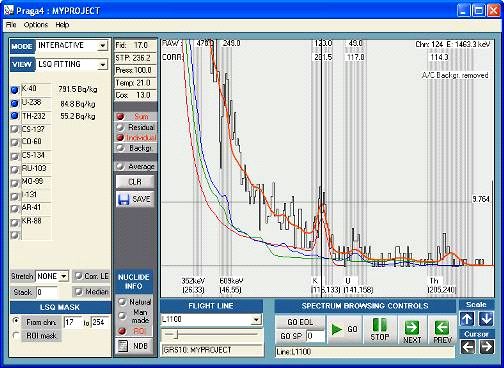This screenshot has height=368, width=504.
Task: Open the Flight Line dropdown showing L1100
Action: 256,320
